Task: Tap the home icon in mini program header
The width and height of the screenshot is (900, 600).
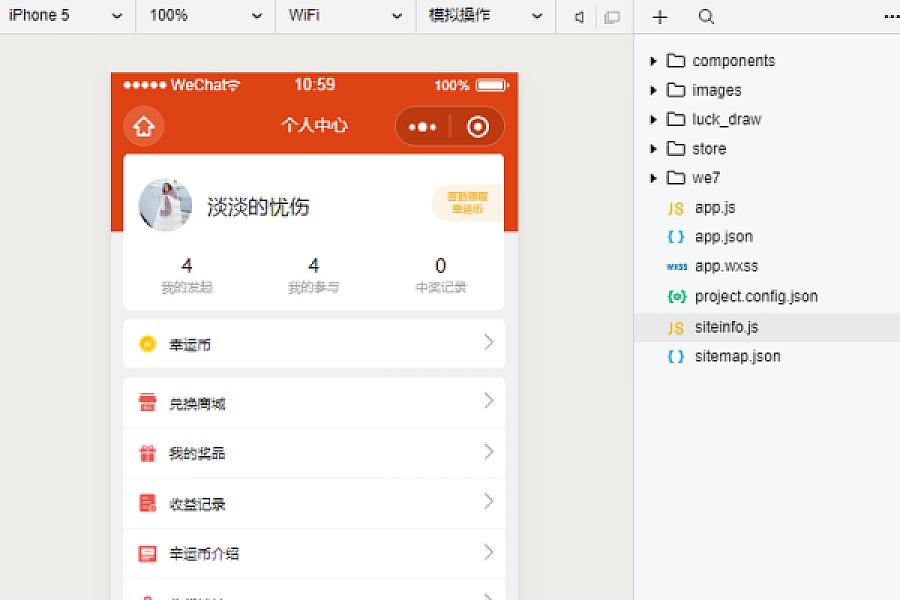Action: [143, 126]
